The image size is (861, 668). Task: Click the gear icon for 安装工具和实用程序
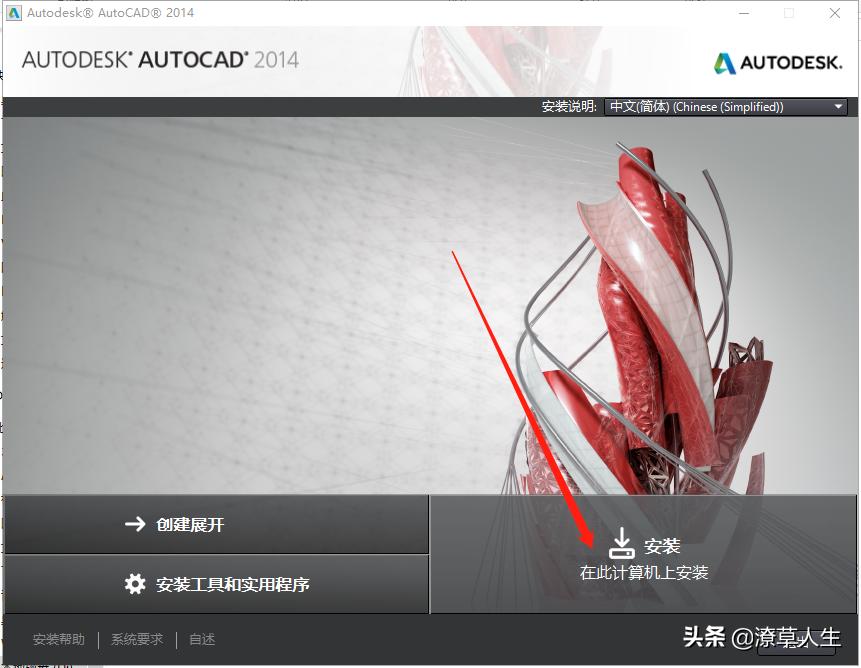tap(135, 583)
